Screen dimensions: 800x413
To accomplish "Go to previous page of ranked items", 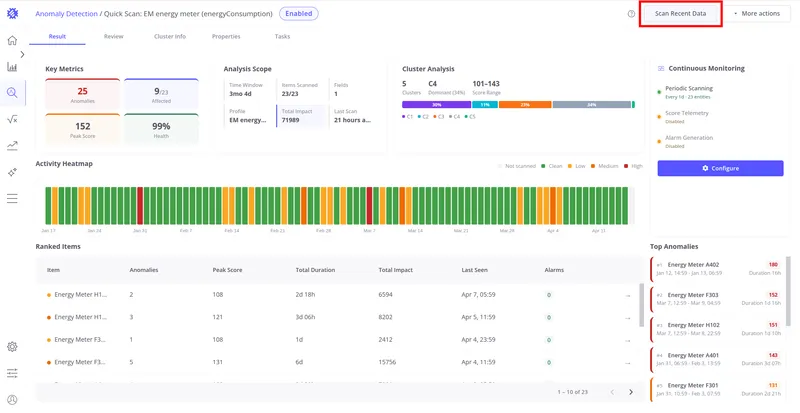I will point(612,392).
